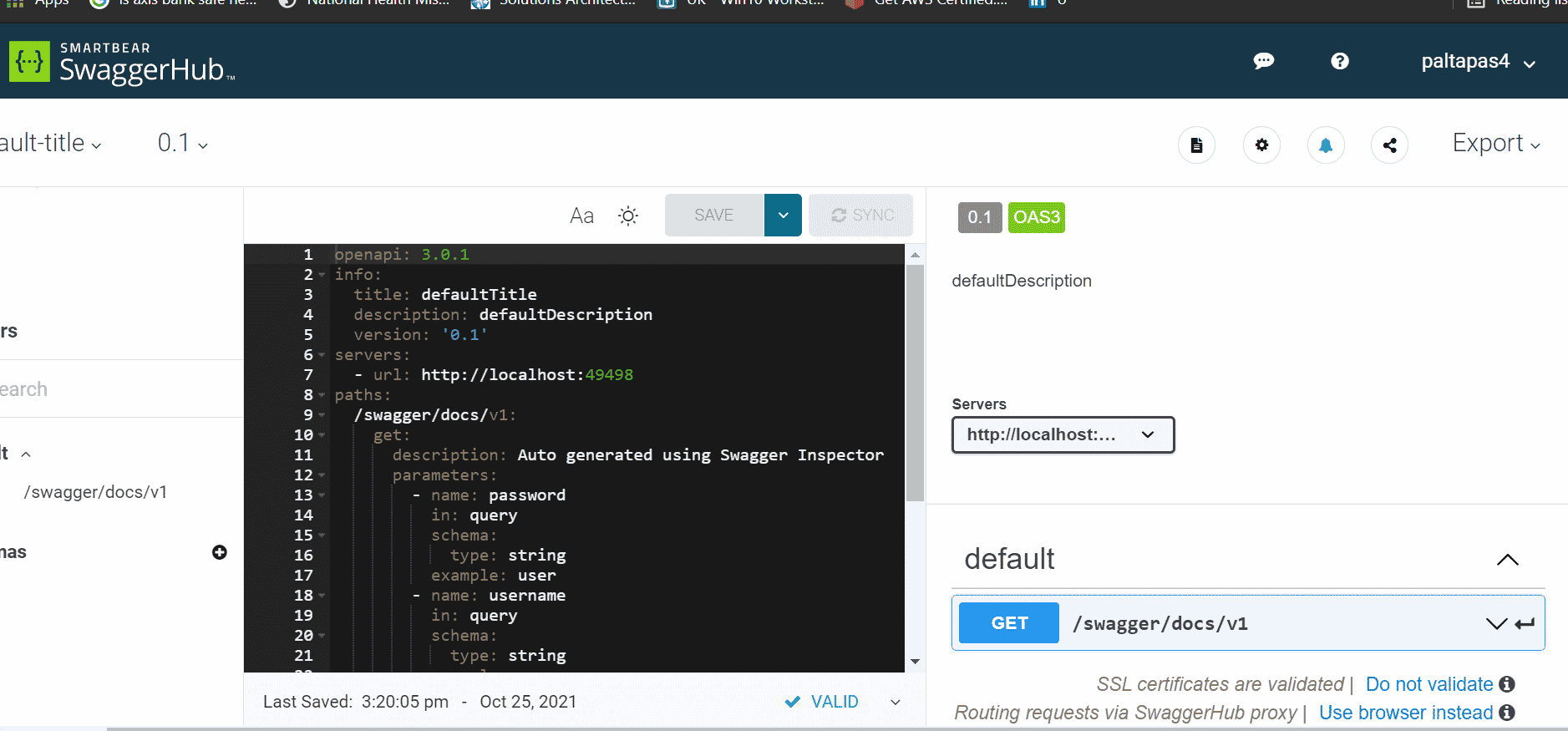The image size is (1568, 731).
Task: Collapse the sidebar group with the caret
Action: pyautogui.click(x=26, y=454)
